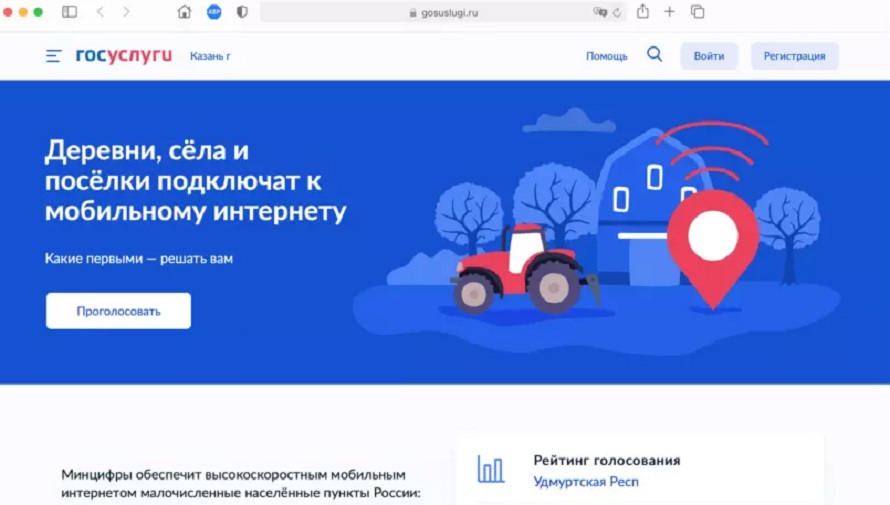This screenshot has width=890, height=505.
Task: Open the Помощь help link
Action: point(607,56)
